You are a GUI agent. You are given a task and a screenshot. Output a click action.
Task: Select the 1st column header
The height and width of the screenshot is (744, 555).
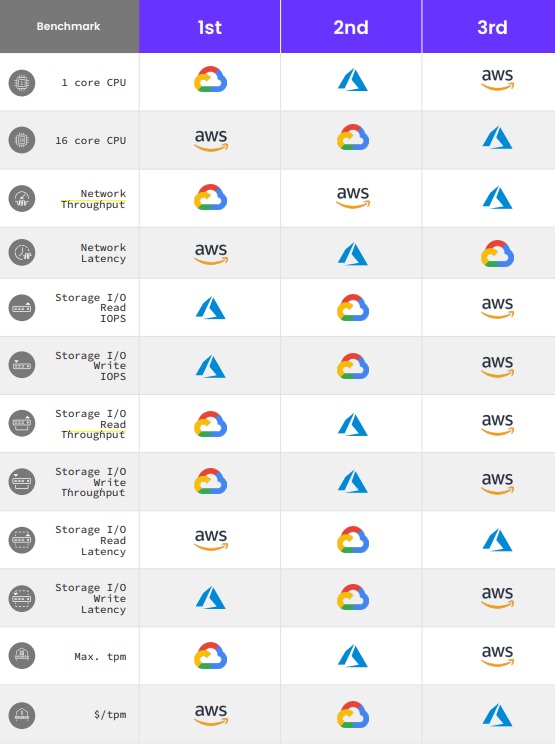point(210,27)
